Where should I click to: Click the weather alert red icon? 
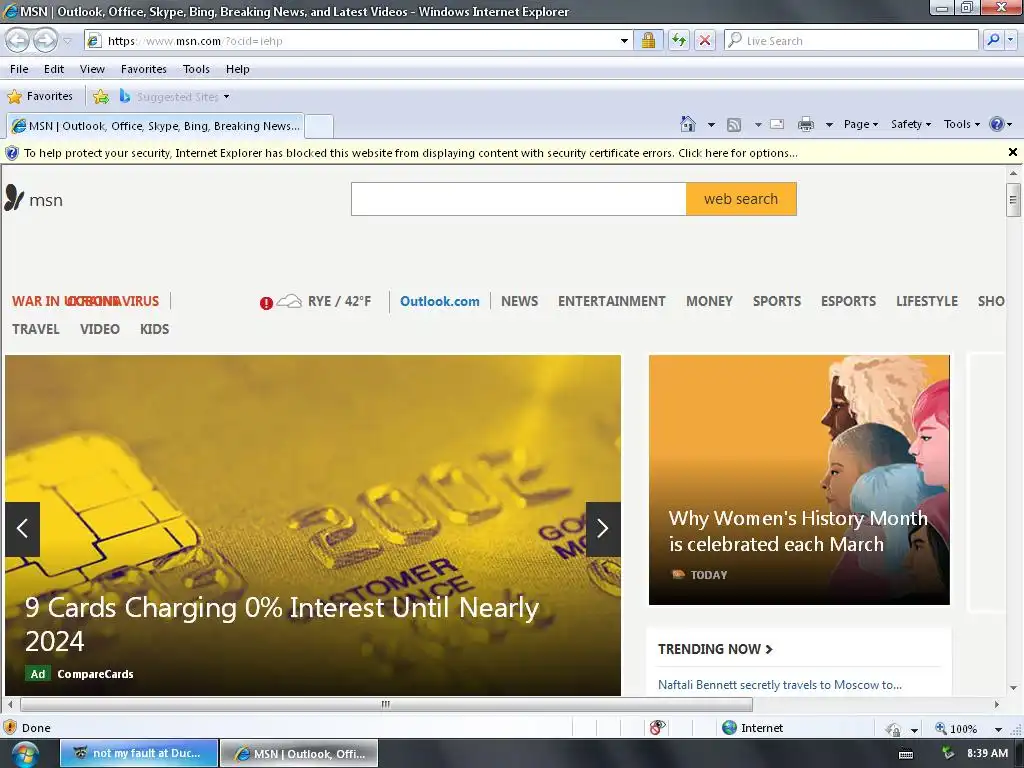coord(266,303)
